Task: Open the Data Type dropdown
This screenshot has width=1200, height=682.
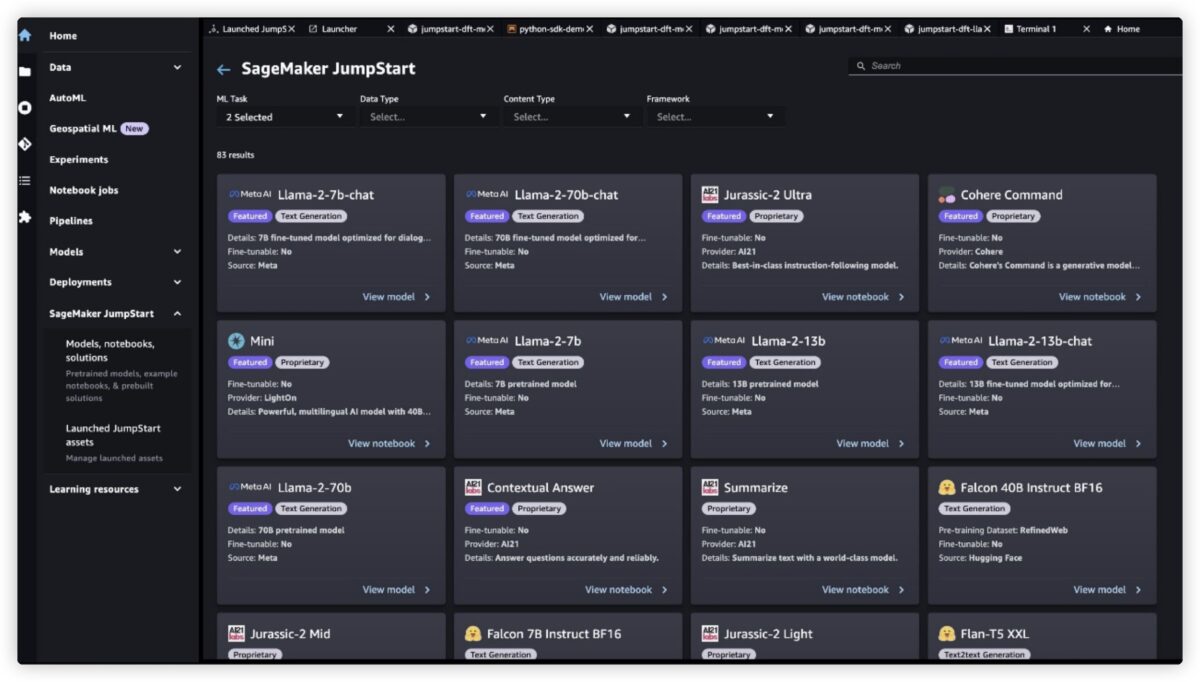Action: click(x=428, y=117)
